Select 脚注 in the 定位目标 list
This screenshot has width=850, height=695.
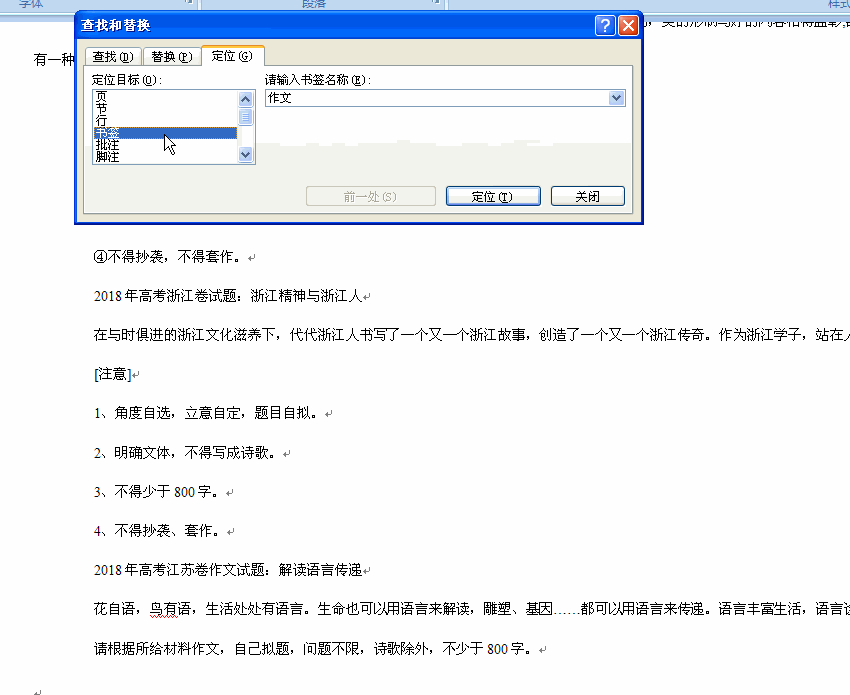point(165,157)
